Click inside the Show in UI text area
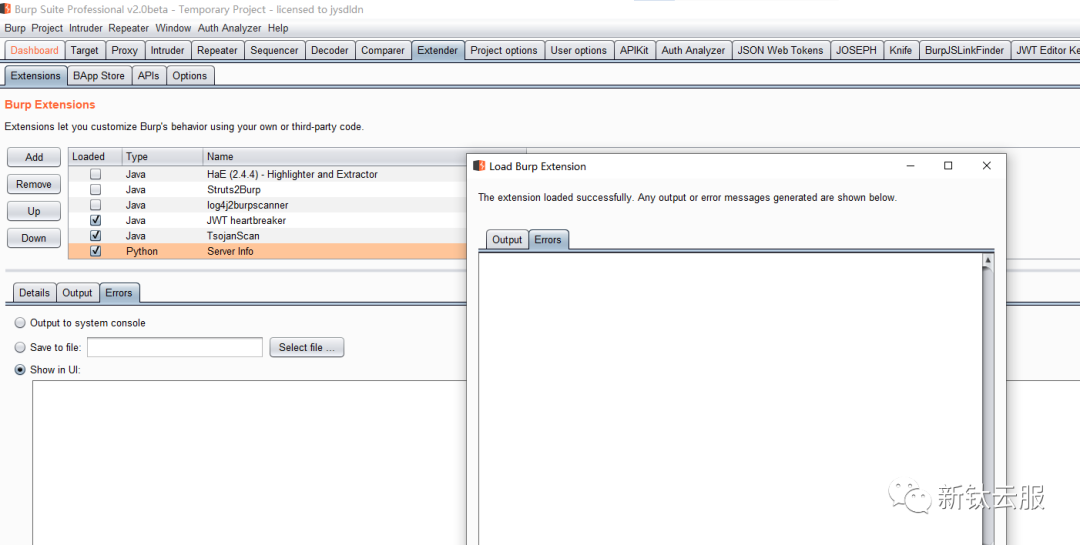Screen dimensions: 1080x545 [x=249, y=462]
